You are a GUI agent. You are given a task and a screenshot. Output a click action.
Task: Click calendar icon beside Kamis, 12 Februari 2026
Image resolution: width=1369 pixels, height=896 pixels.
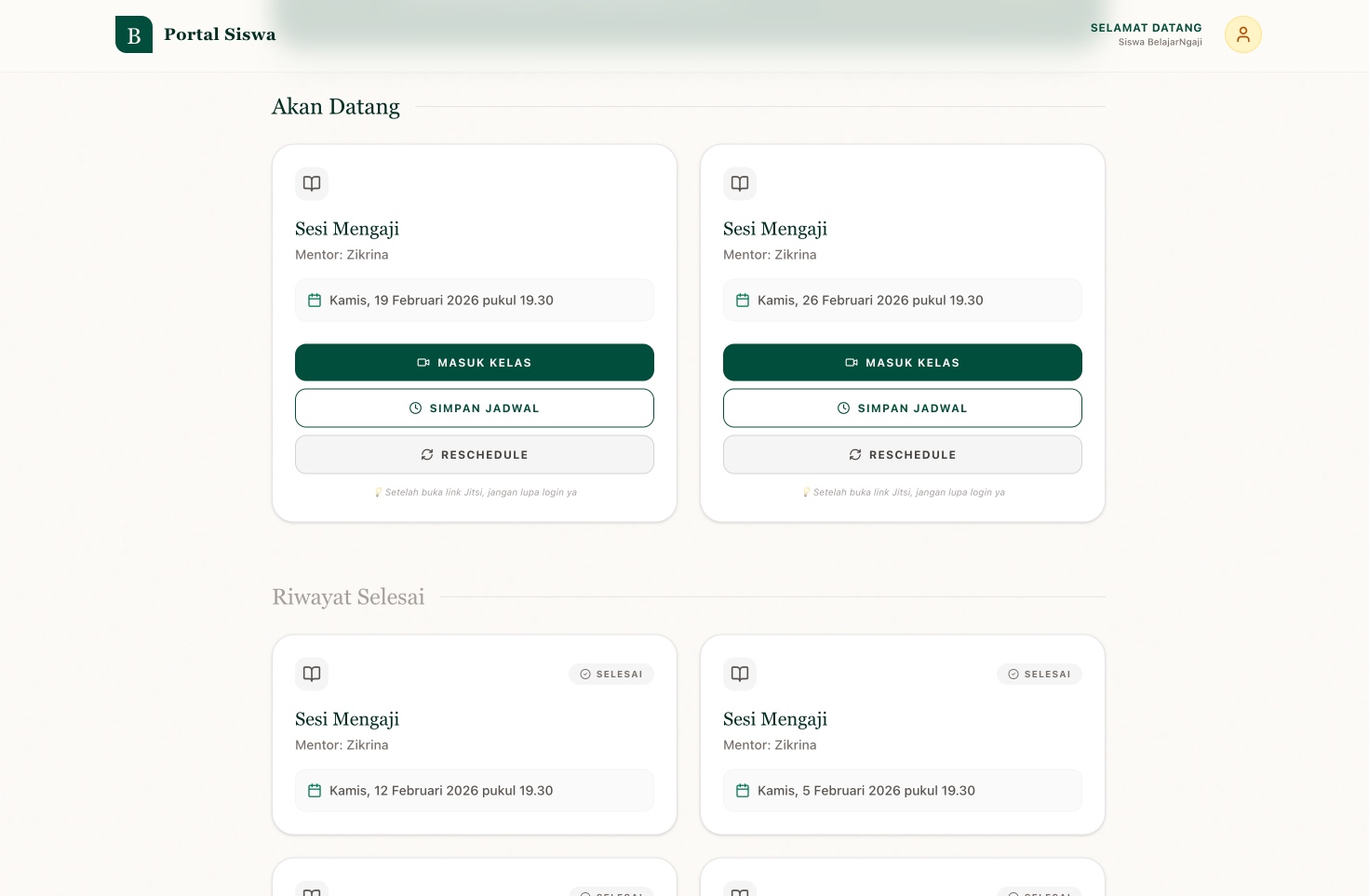(315, 791)
